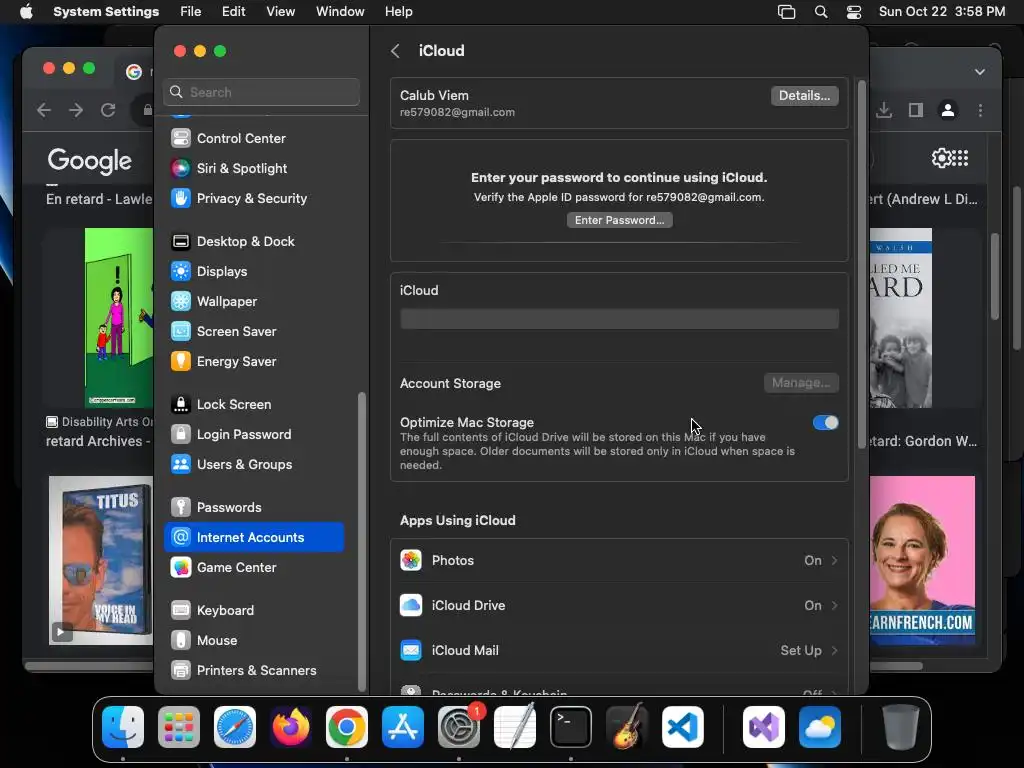This screenshot has width=1024, height=768.
Task: Open Trash in the Dock
Action: [x=901, y=727]
